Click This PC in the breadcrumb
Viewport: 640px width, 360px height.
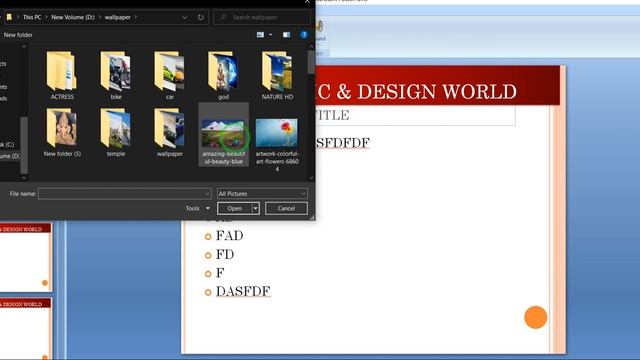pyautogui.click(x=32, y=18)
